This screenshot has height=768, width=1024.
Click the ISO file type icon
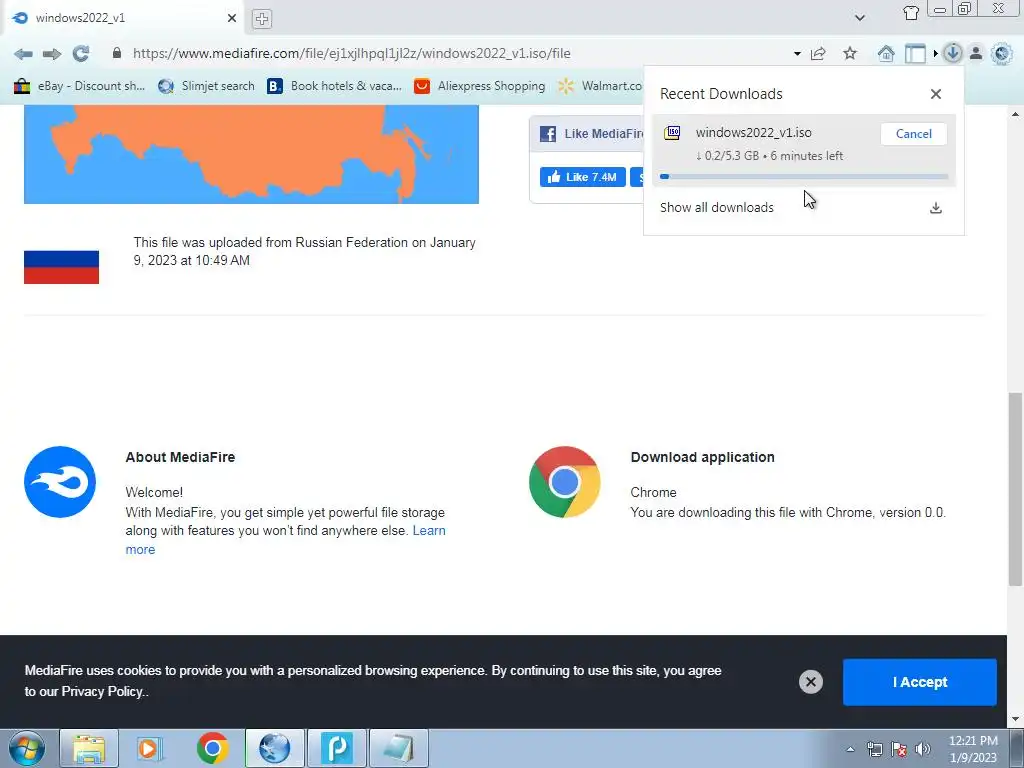(x=672, y=133)
